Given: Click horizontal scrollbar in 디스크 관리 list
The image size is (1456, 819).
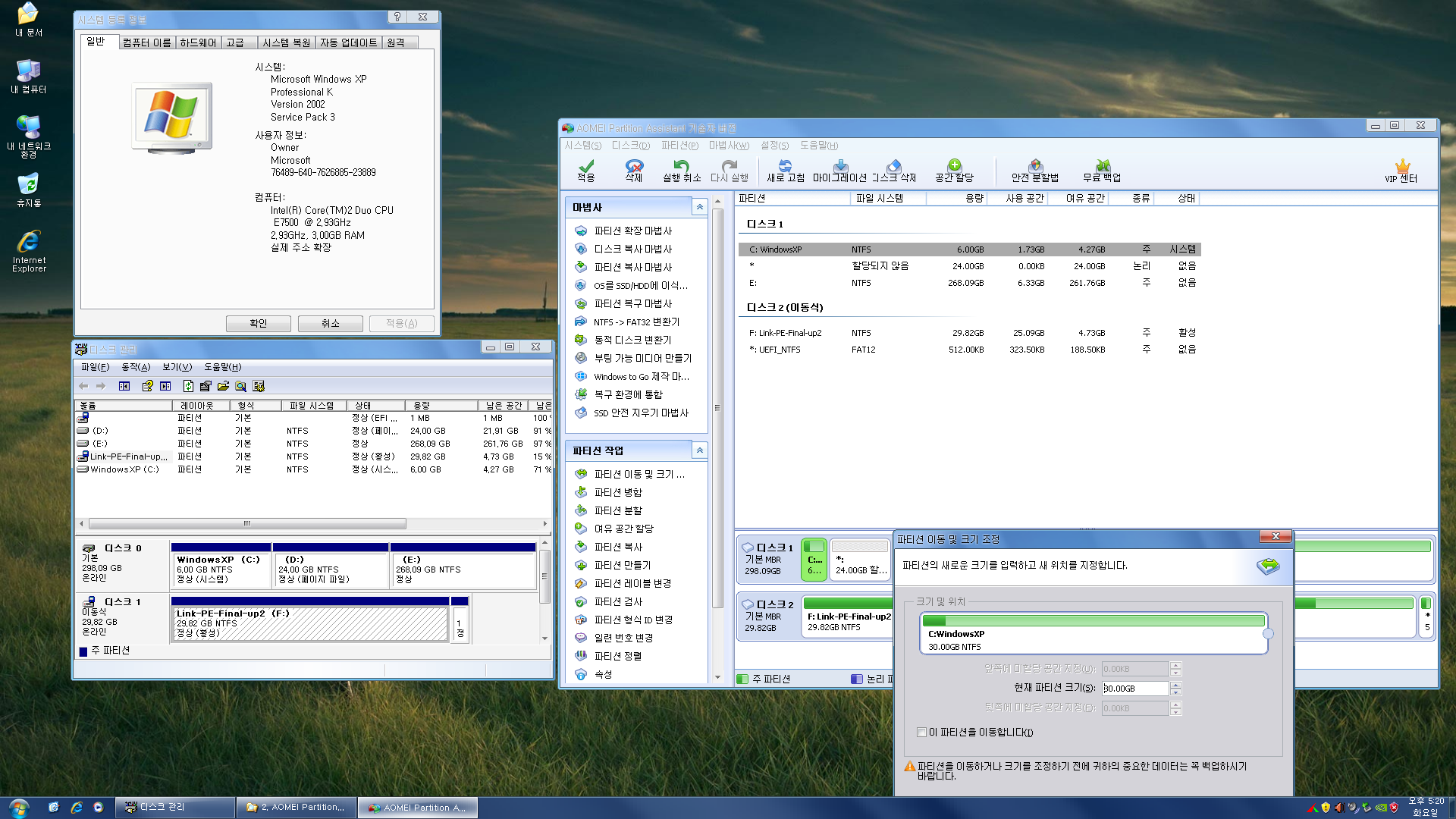Looking at the screenshot, I should tap(247, 523).
